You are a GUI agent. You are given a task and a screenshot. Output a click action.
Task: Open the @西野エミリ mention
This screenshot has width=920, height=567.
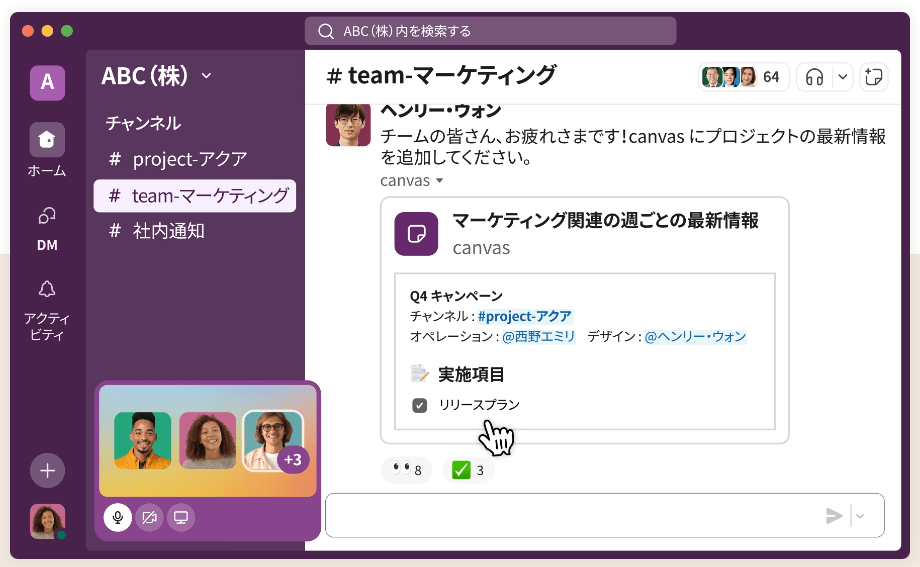(539, 336)
